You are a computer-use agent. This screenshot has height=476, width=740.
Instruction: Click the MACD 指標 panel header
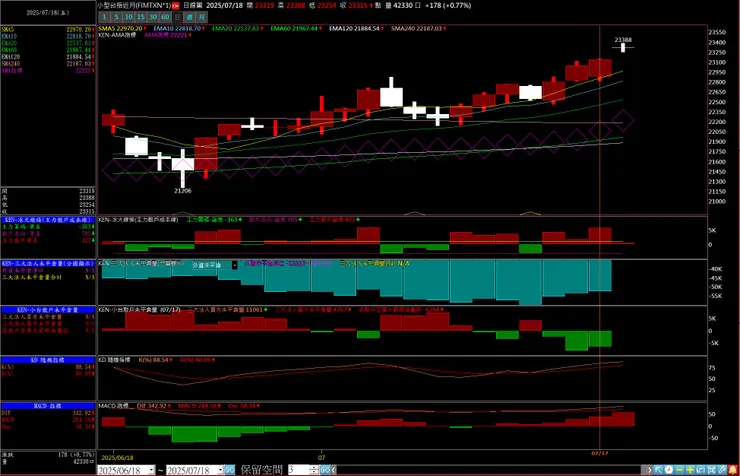click(48, 406)
